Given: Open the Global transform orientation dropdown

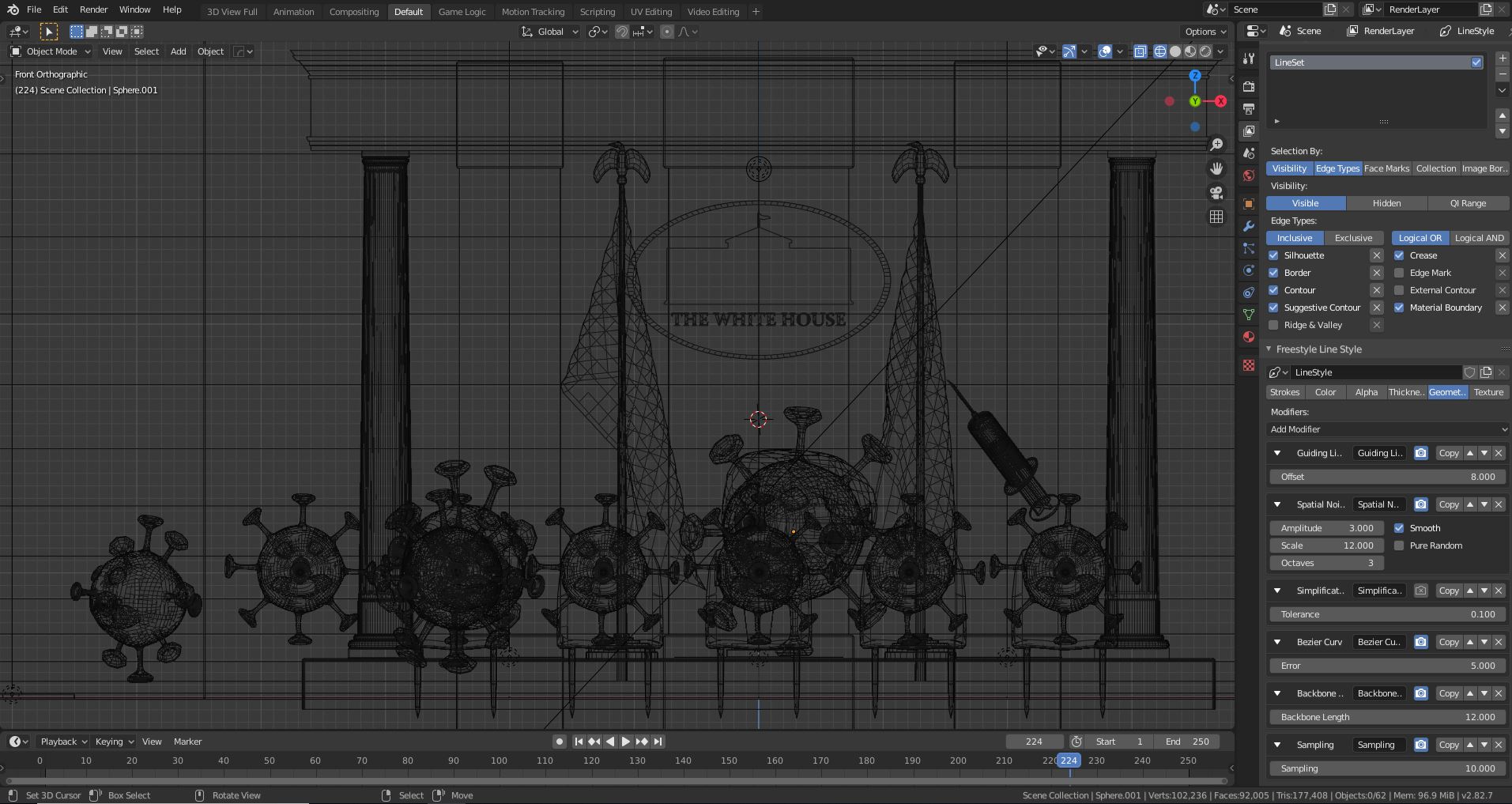Looking at the screenshot, I should point(550,32).
